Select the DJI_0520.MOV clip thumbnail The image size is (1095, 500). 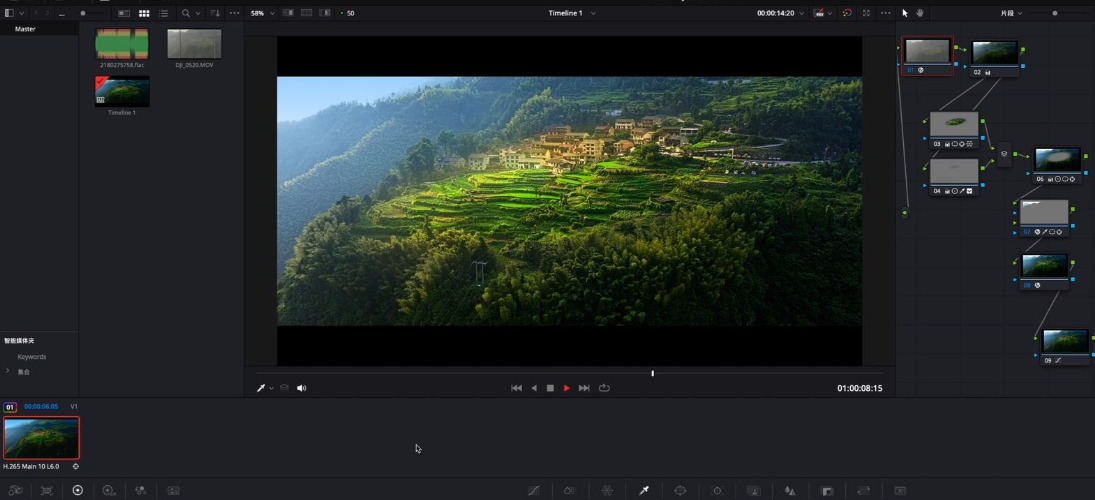[194, 44]
